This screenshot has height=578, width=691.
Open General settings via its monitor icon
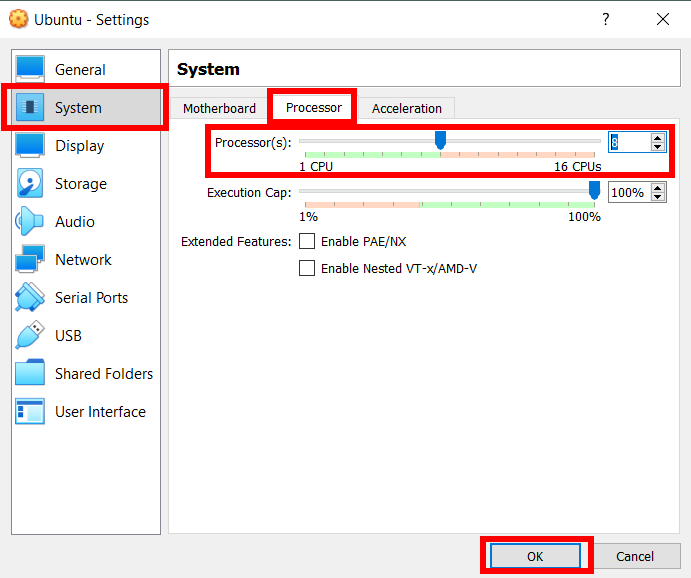[x=30, y=69]
